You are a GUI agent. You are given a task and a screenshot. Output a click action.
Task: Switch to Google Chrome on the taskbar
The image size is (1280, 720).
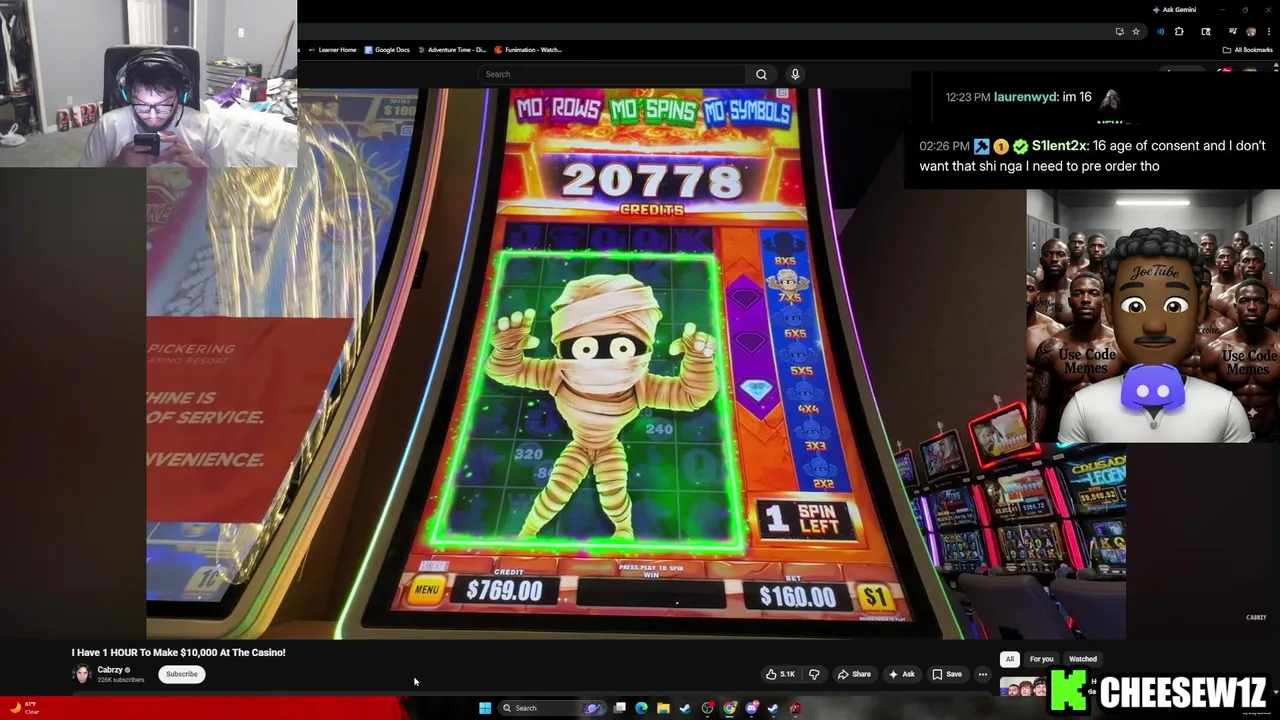(x=730, y=708)
